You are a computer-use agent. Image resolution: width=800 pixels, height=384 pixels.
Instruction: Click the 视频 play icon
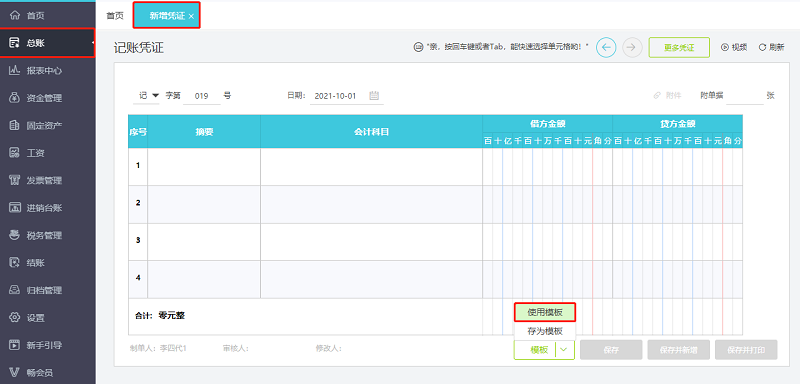click(x=724, y=47)
